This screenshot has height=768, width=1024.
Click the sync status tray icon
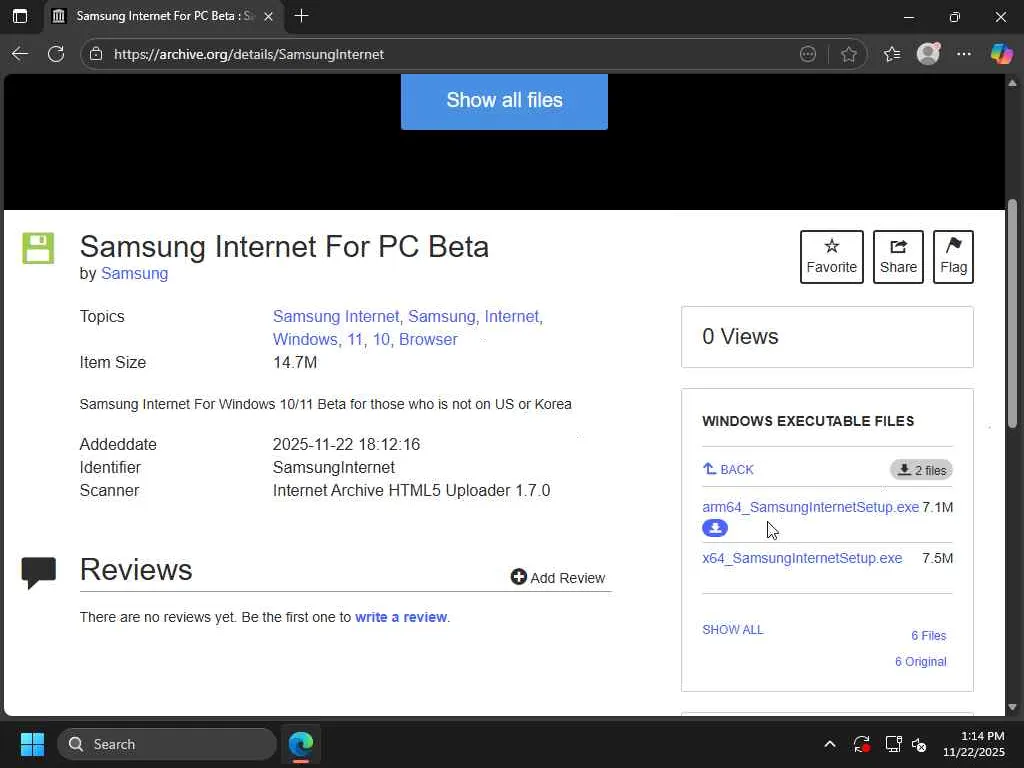[861, 744]
